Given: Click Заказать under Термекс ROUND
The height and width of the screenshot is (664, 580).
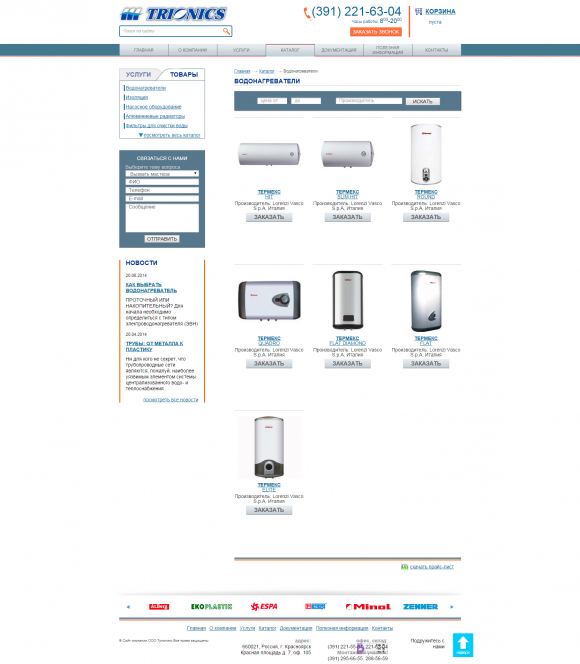Looking at the screenshot, I should (426, 217).
